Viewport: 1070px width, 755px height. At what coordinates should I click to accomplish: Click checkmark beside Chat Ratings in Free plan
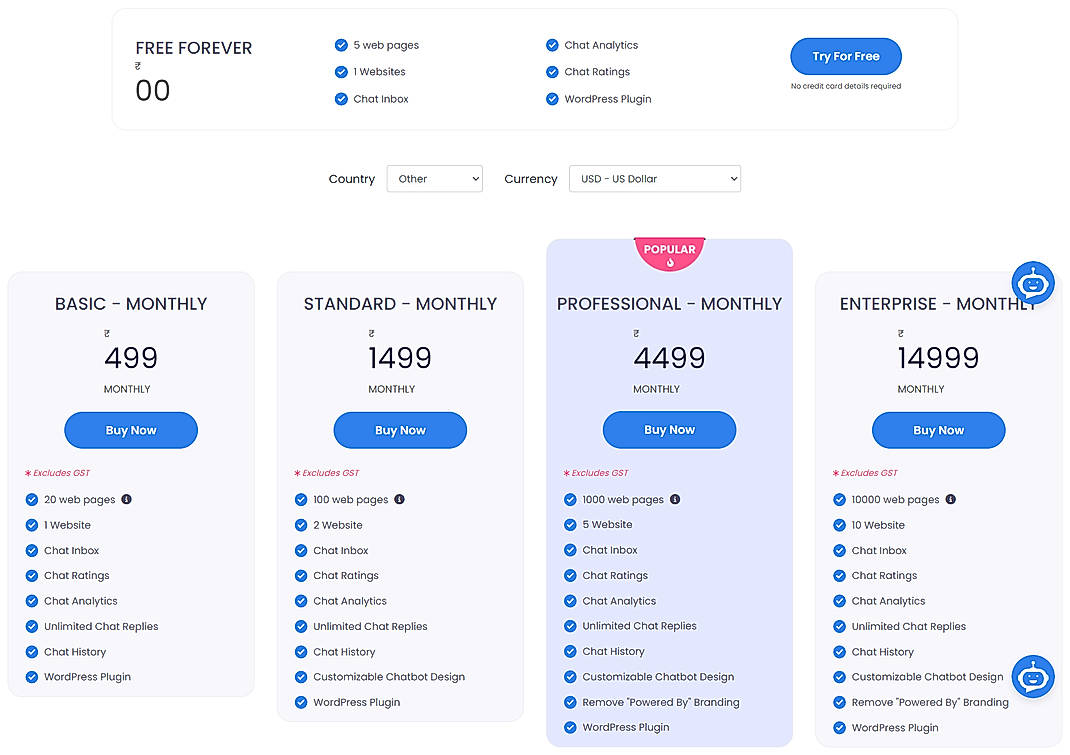click(552, 72)
